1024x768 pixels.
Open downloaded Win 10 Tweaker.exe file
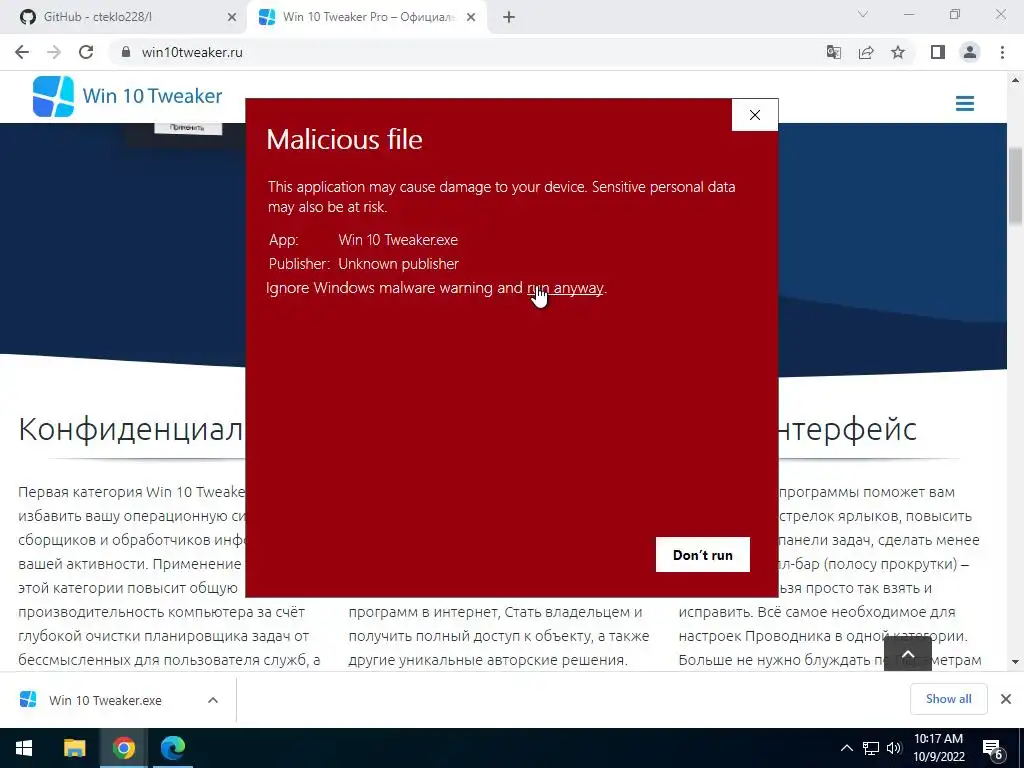coord(106,700)
